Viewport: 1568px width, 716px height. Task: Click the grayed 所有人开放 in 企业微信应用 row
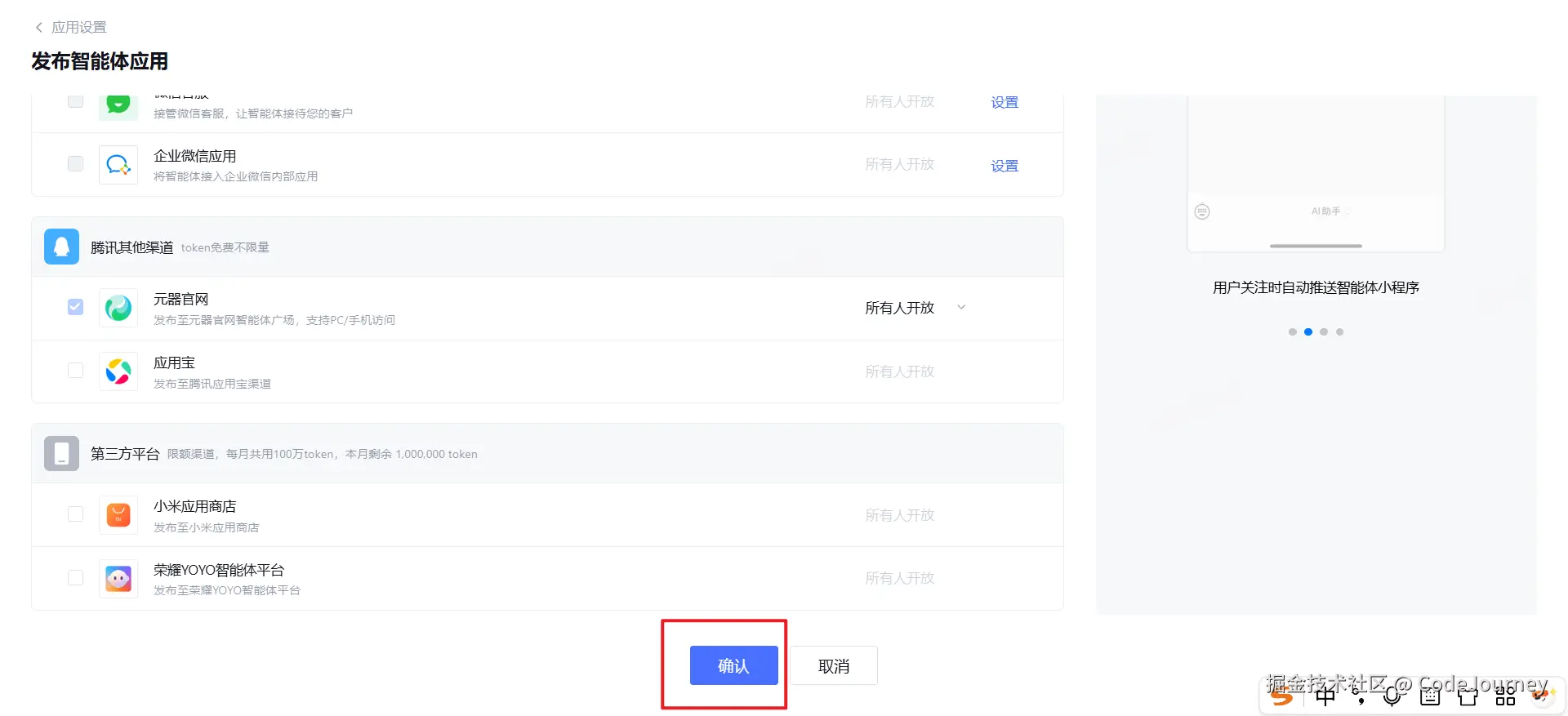[x=900, y=164]
